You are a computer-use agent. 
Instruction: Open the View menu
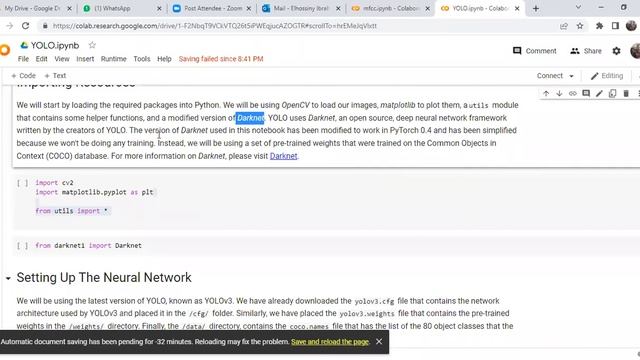pyautogui.click(x=62, y=59)
